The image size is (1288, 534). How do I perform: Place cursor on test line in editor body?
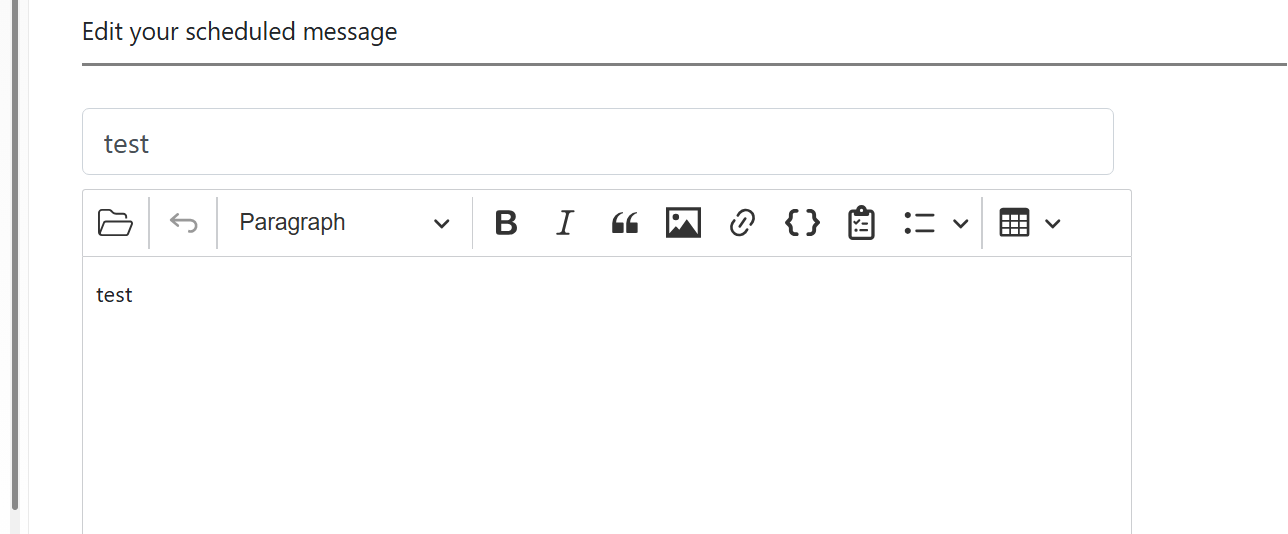[x=114, y=295]
